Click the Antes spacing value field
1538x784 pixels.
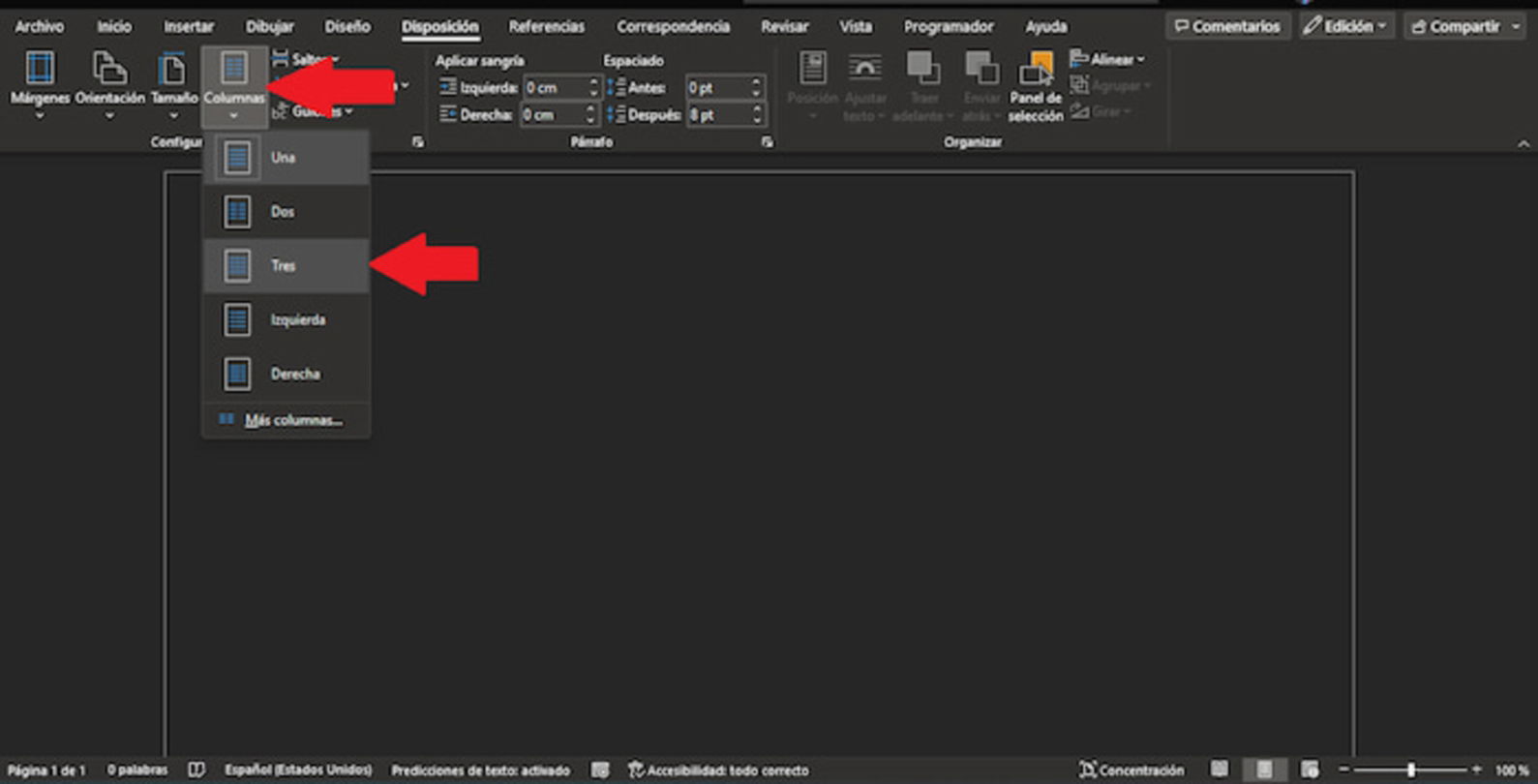point(718,88)
